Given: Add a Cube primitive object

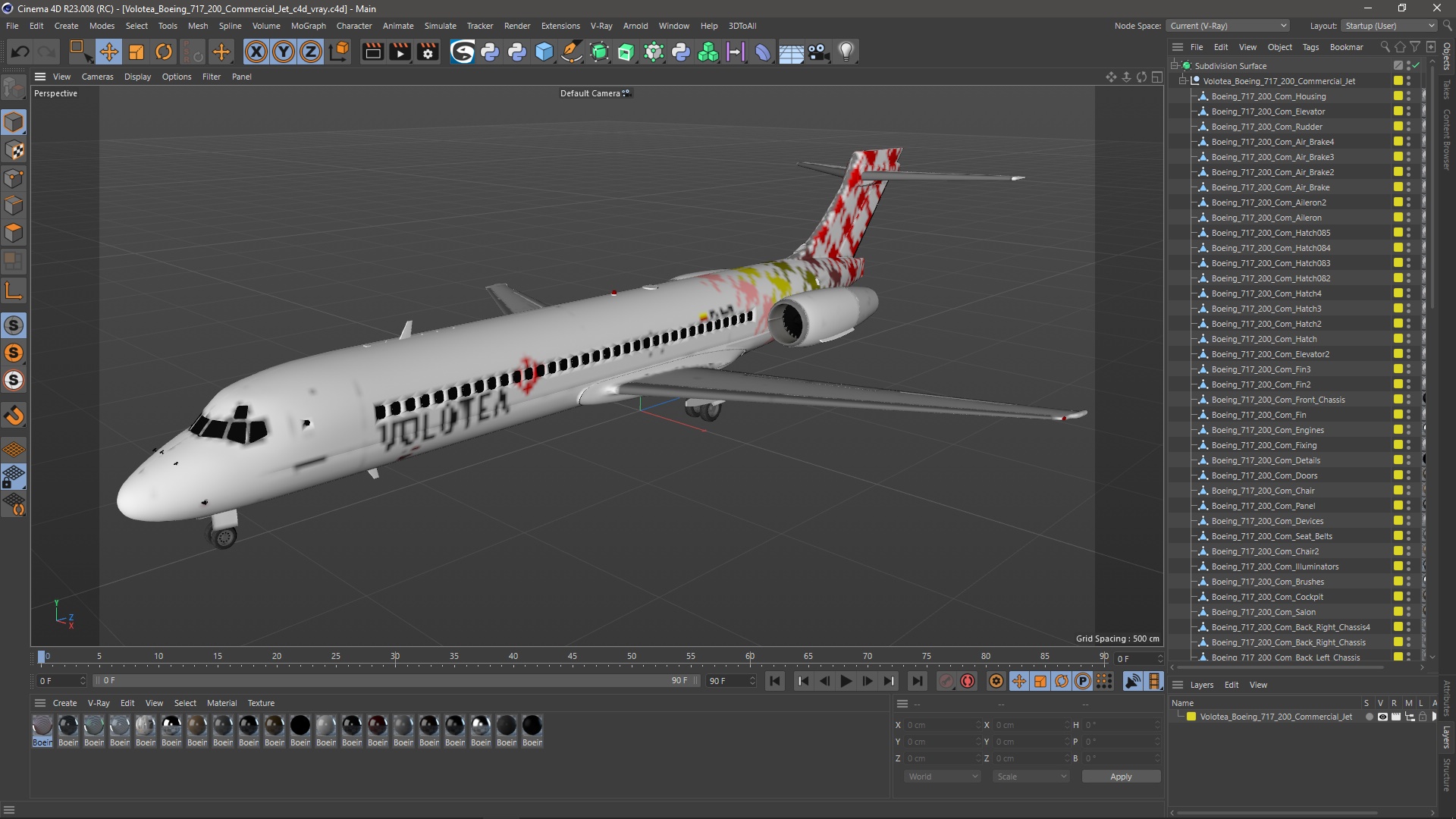Looking at the screenshot, I should pyautogui.click(x=544, y=52).
